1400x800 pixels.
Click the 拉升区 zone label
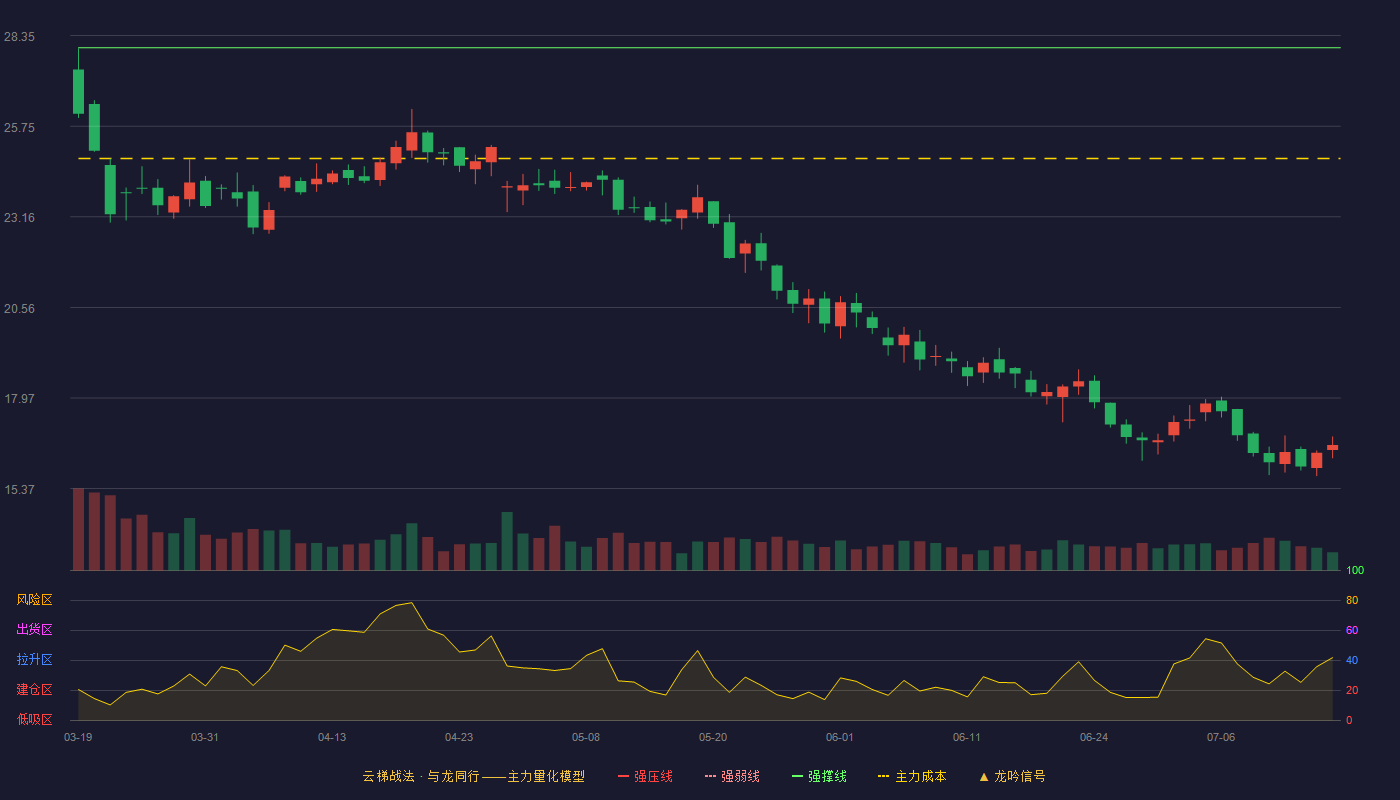point(34,660)
